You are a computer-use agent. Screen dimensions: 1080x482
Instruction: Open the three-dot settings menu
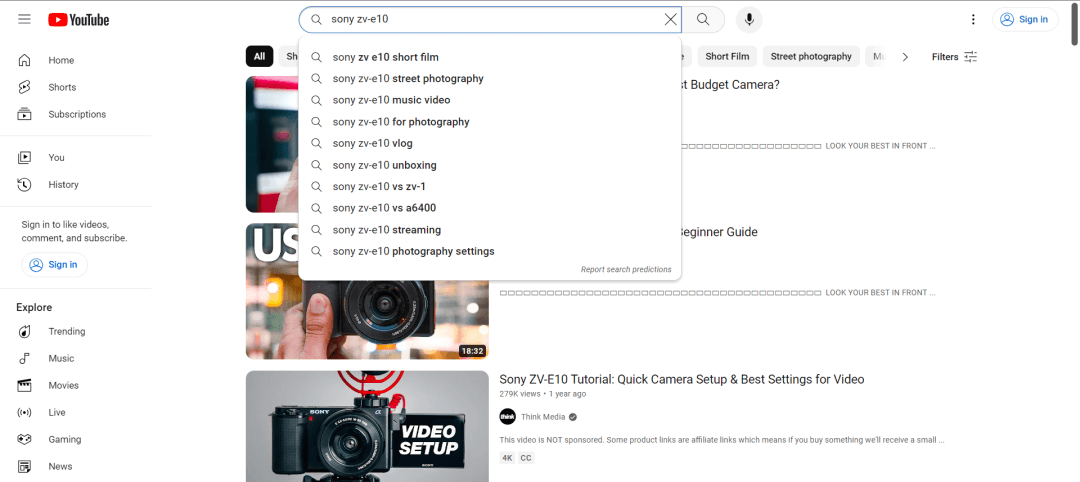[973, 19]
